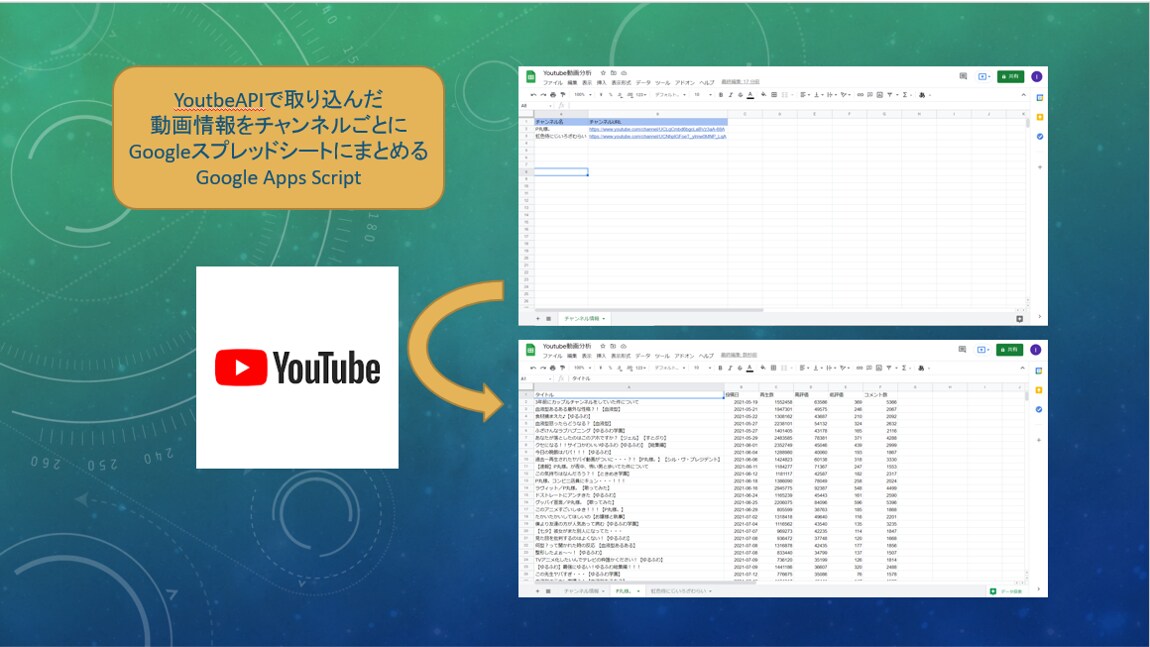Click green share button in lower spreadsheet
Image resolution: width=1150 pixels, height=647 pixels.
[x=1009, y=349]
